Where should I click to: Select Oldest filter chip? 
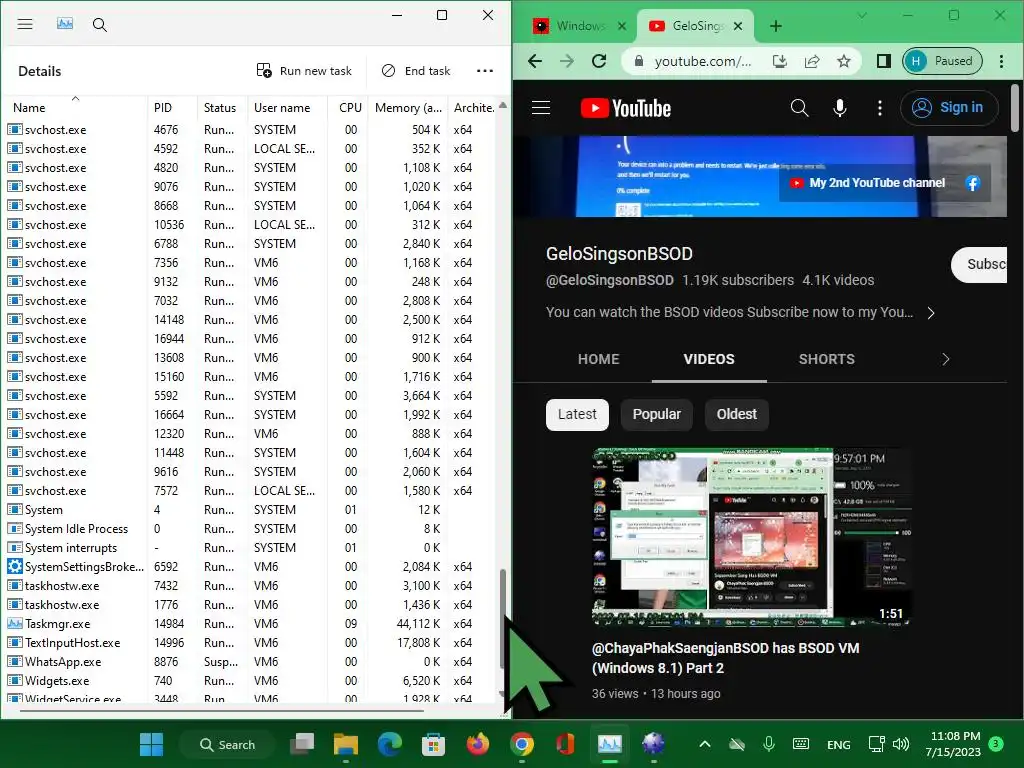(x=737, y=415)
